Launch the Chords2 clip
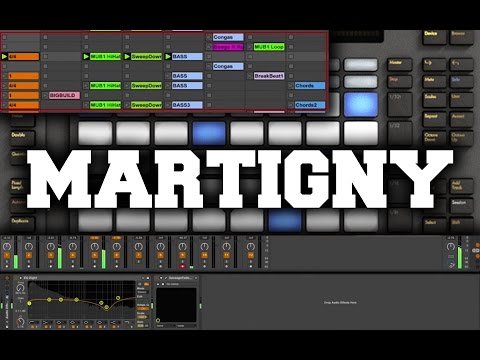480x360 pixels. [x=310, y=105]
